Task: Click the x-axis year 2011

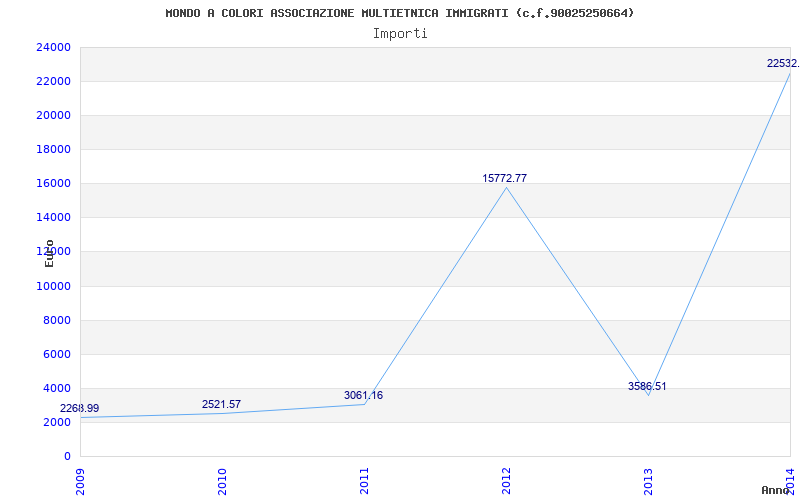Action: 364,481
